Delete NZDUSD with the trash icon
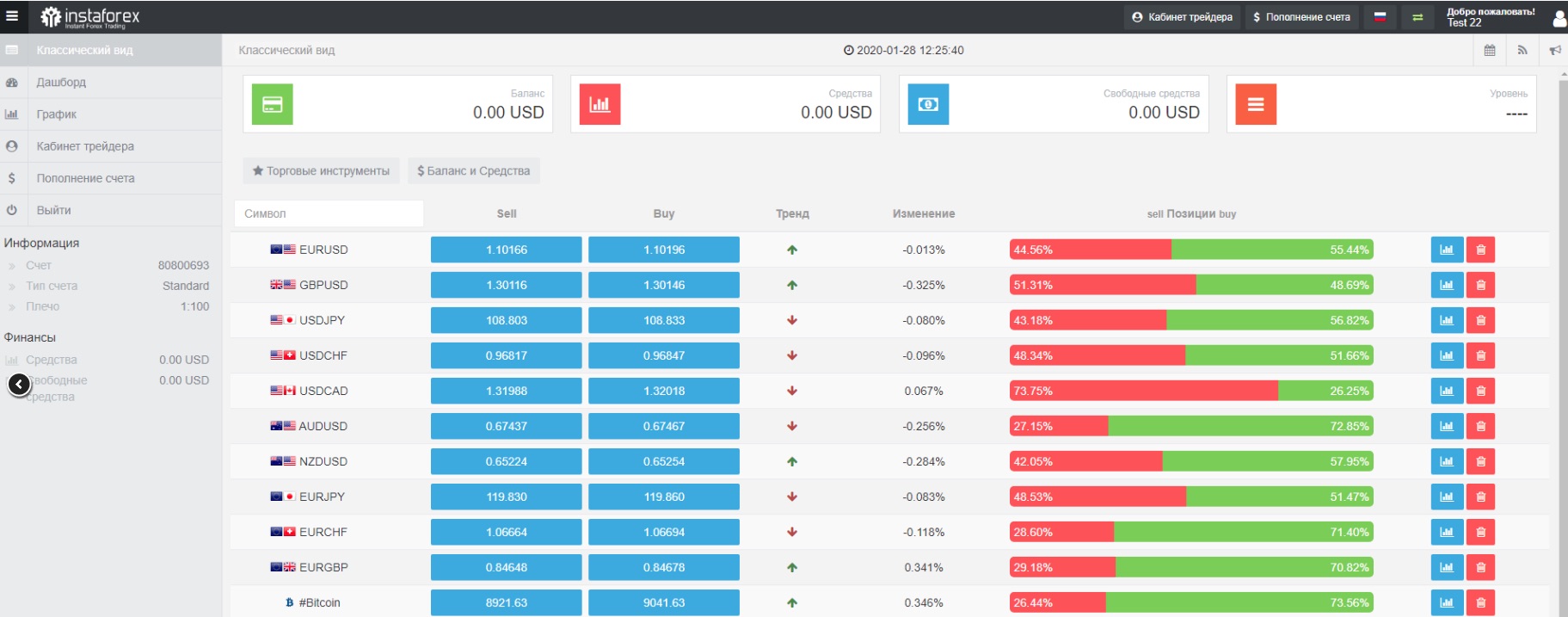This screenshot has height=617, width=1568. click(1480, 461)
